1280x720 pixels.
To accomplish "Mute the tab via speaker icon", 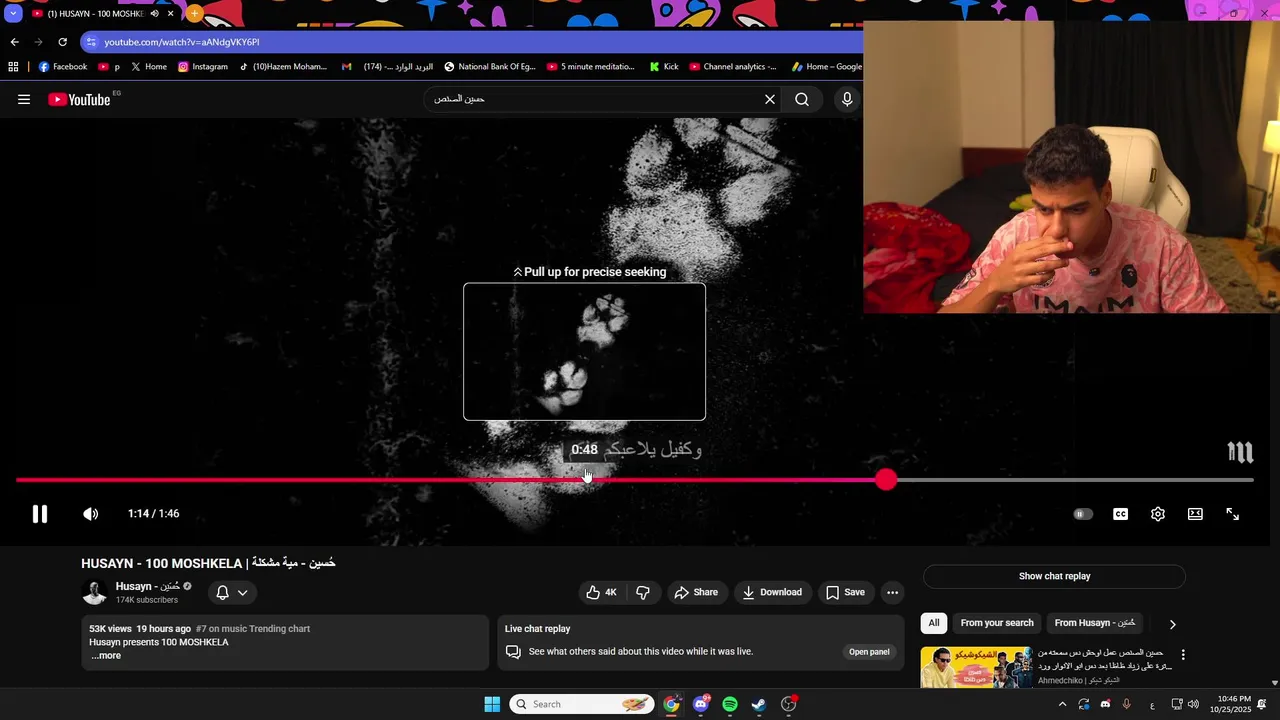I will click(154, 14).
